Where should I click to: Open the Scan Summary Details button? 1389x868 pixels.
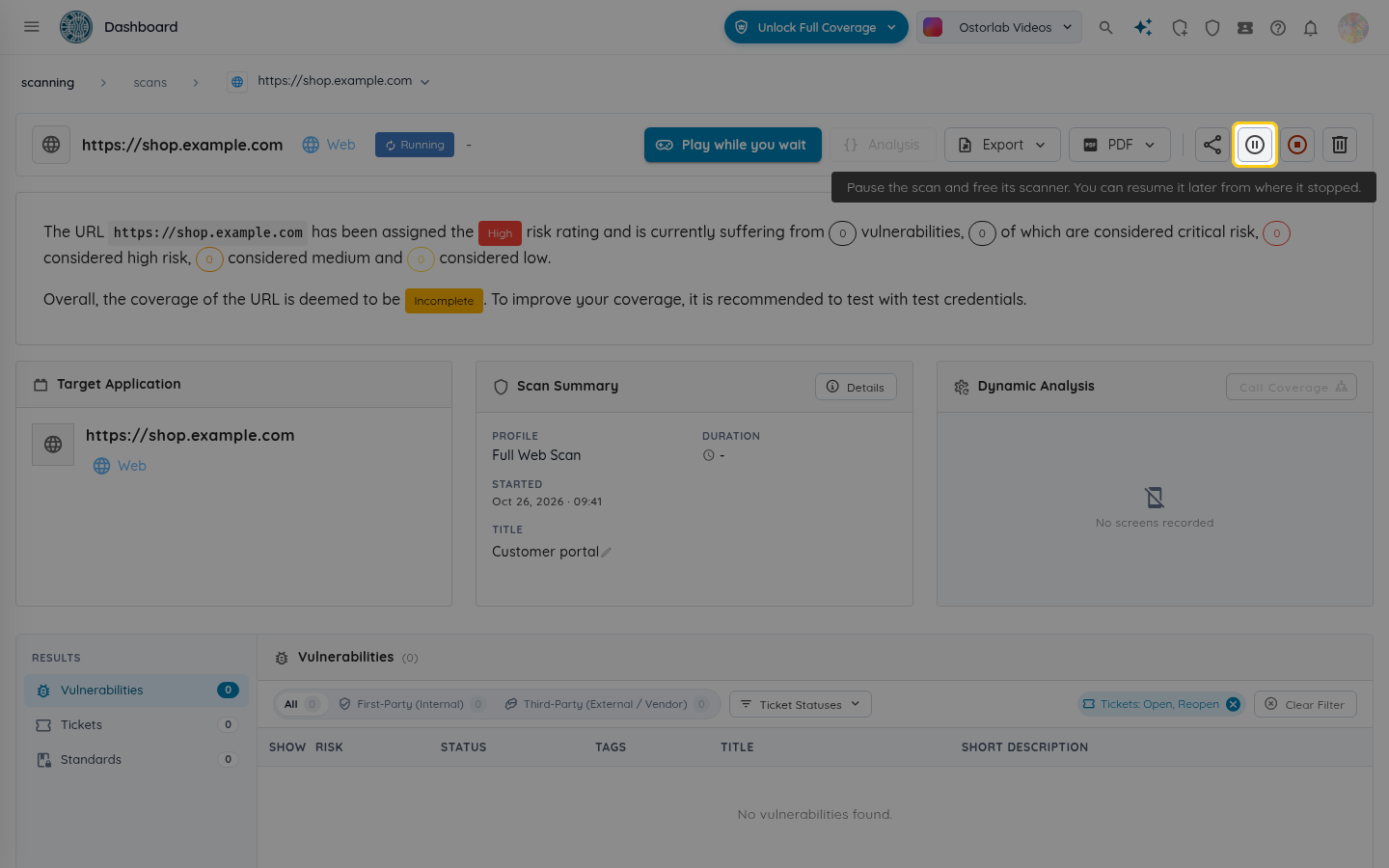click(x=856, y=387)
